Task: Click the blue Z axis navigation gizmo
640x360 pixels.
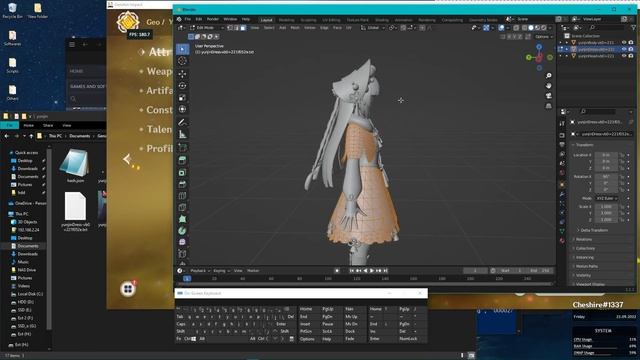Action: [x=539, y=47]
